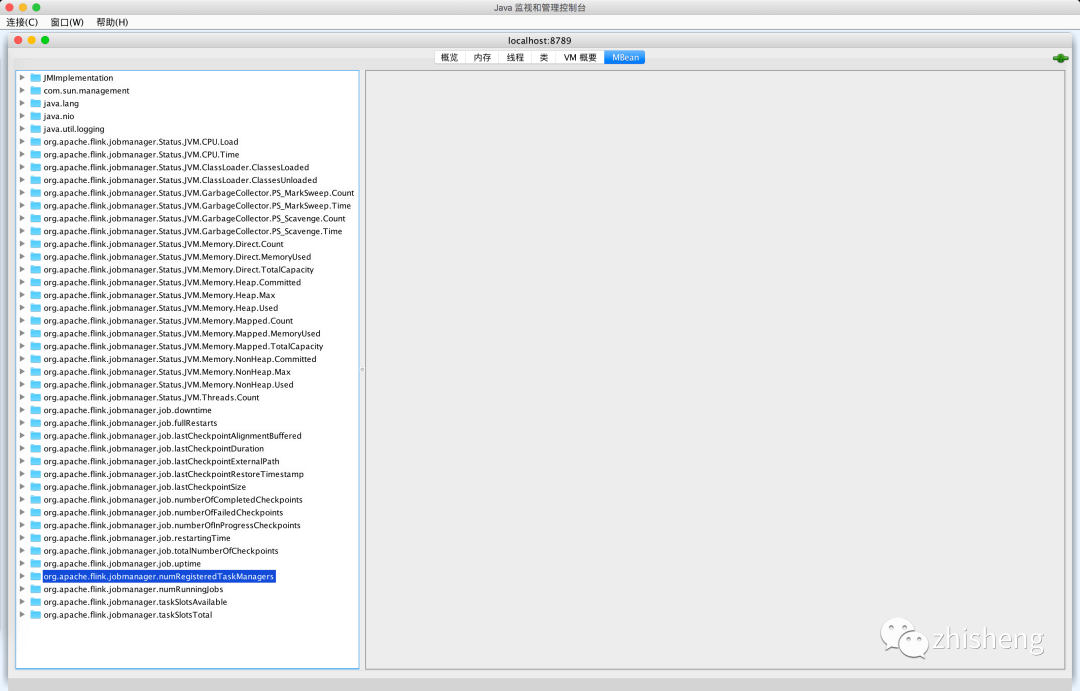Open the 窗口(W) menu
Image resolution: width=1080 pixels, height=691 pixels.
(67, 22)
